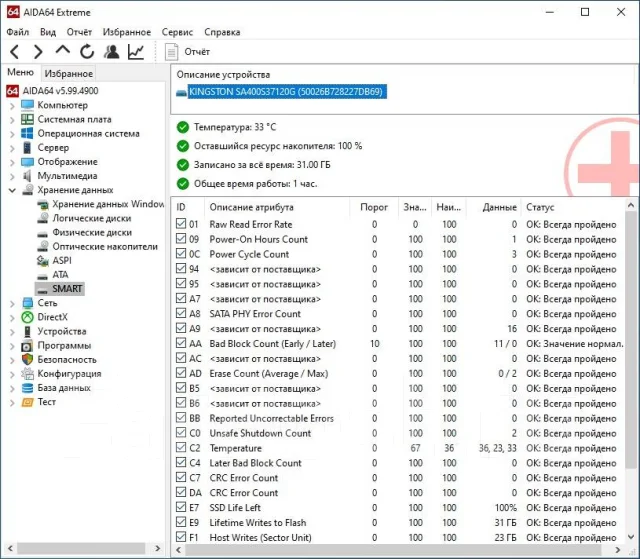640x559 pixels.
Task: Toggle the 09 Power-On Hours Count checkbox
Action: click(181, 238)
